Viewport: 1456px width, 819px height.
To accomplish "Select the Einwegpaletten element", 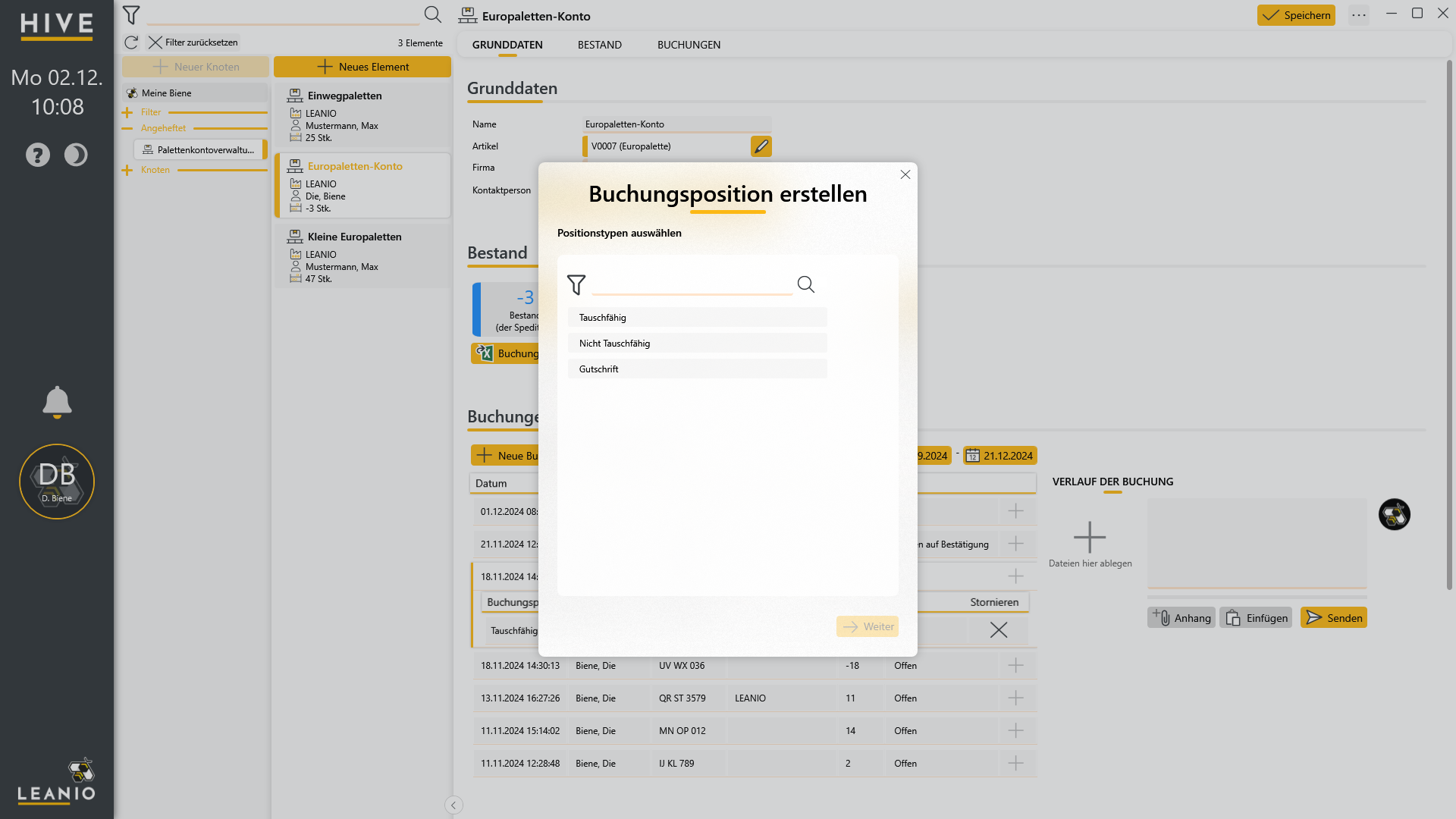I will tap(362, 115).
